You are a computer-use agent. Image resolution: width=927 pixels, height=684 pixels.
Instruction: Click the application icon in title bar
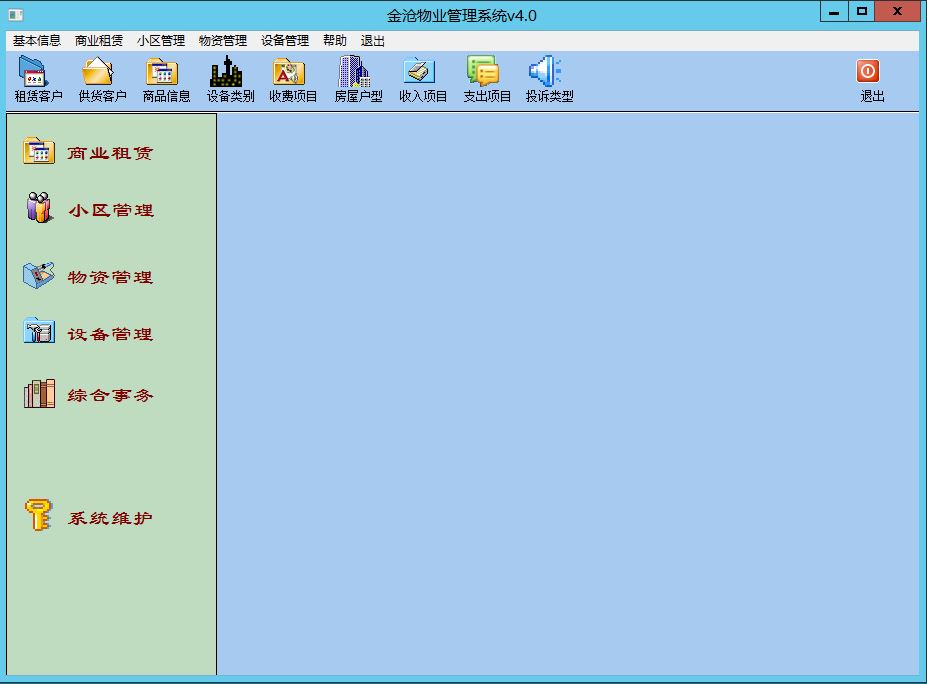click(15, 15)
